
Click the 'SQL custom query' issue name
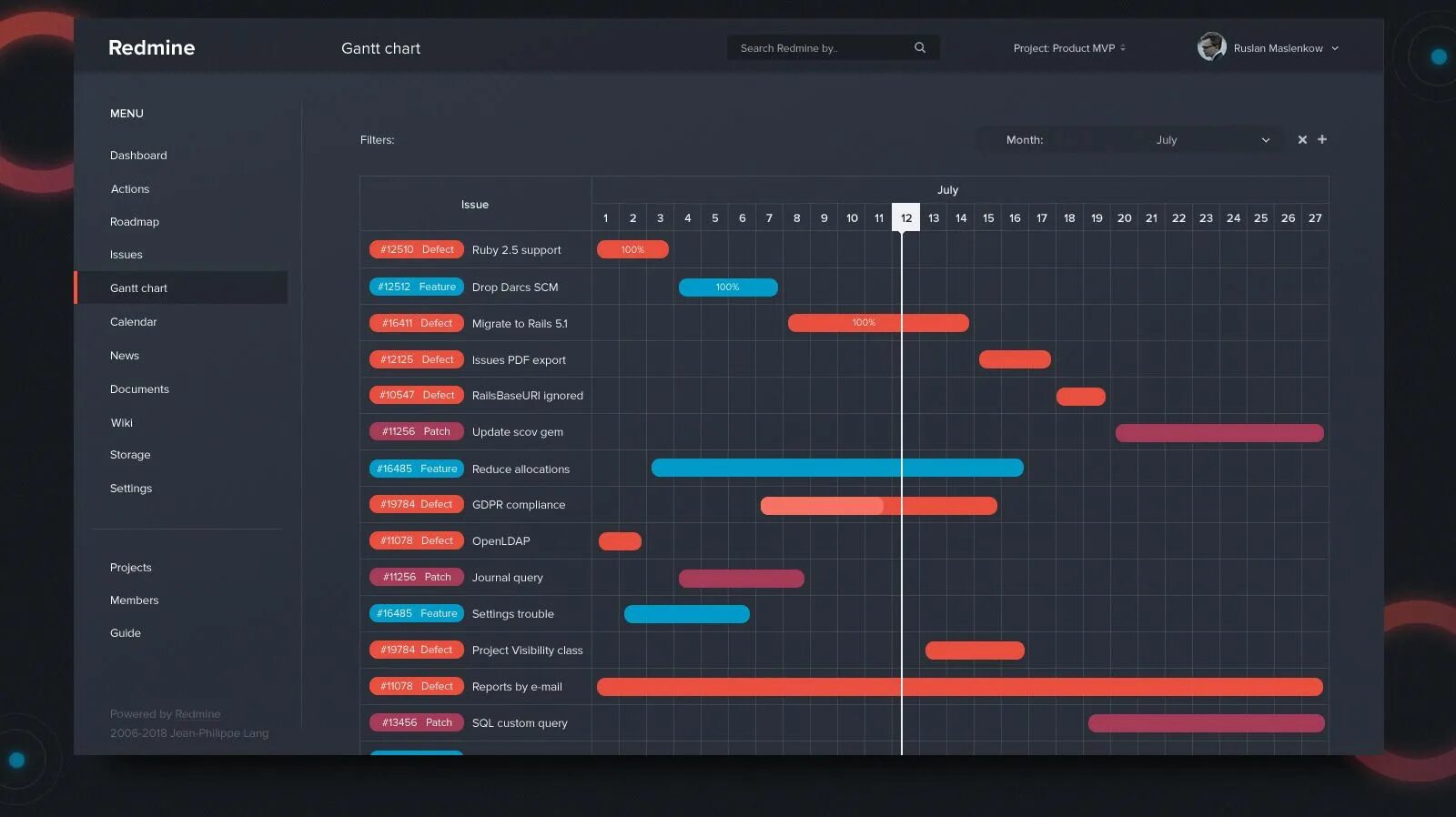coord(520,723)
